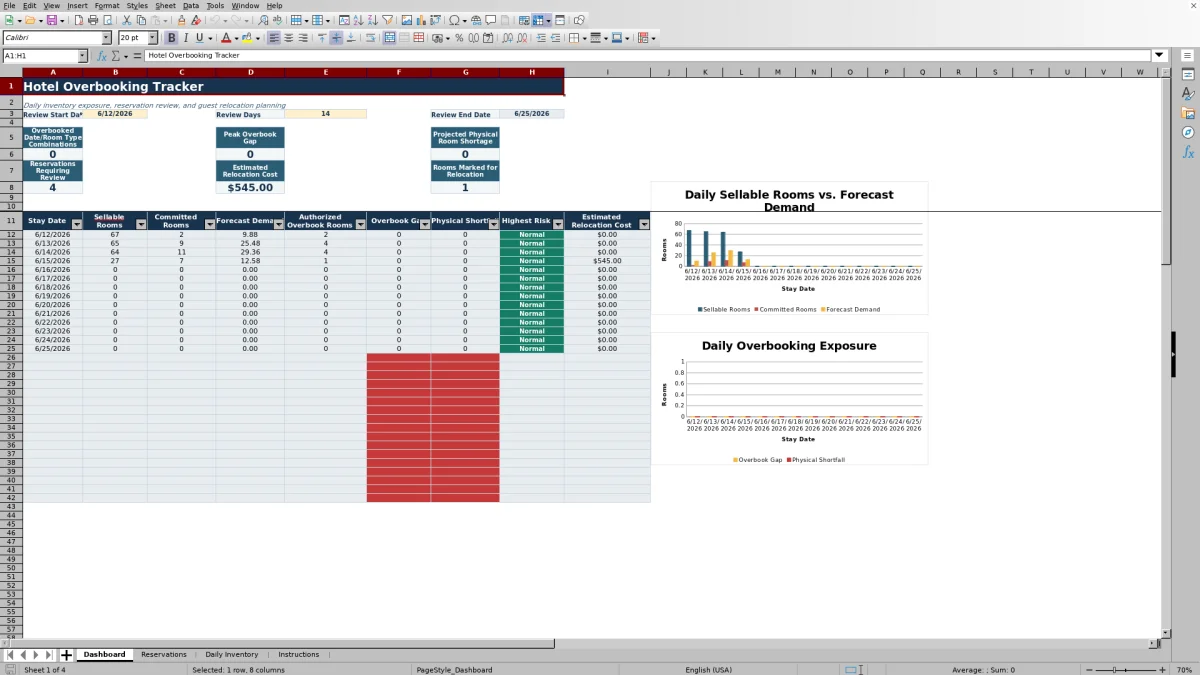The width and height of the screenshot is (1200, 675).
Task: Click the Cut scissors icon
Action: (x=127, y=20)
